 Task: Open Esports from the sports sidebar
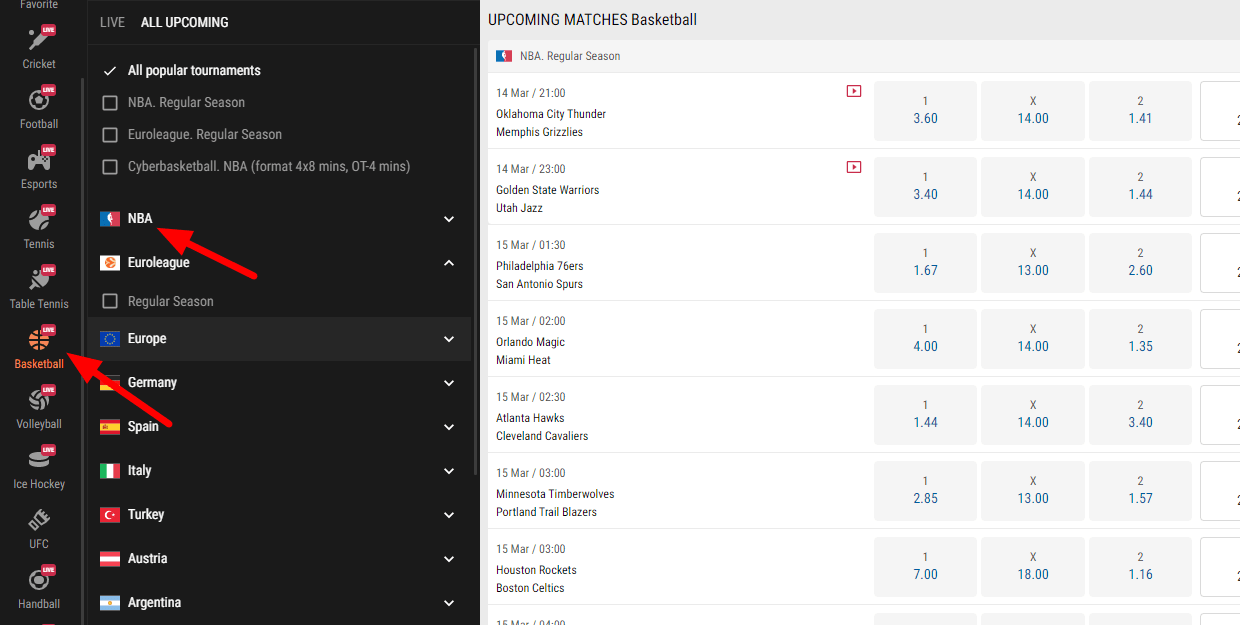click(x=39, y=162)
